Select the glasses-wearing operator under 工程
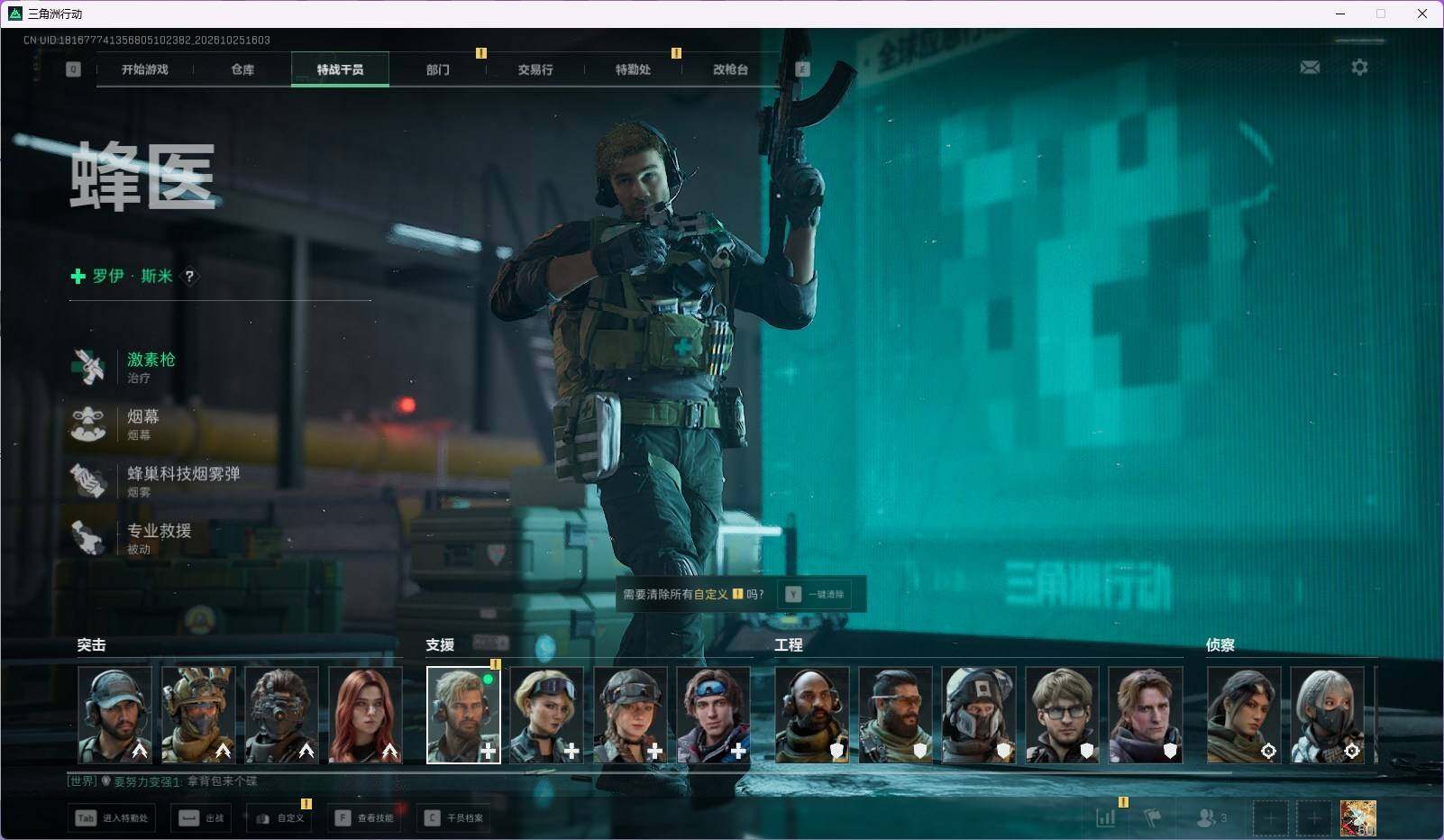The width and height of the screenshot is (1444, 840). (1062, 715)
